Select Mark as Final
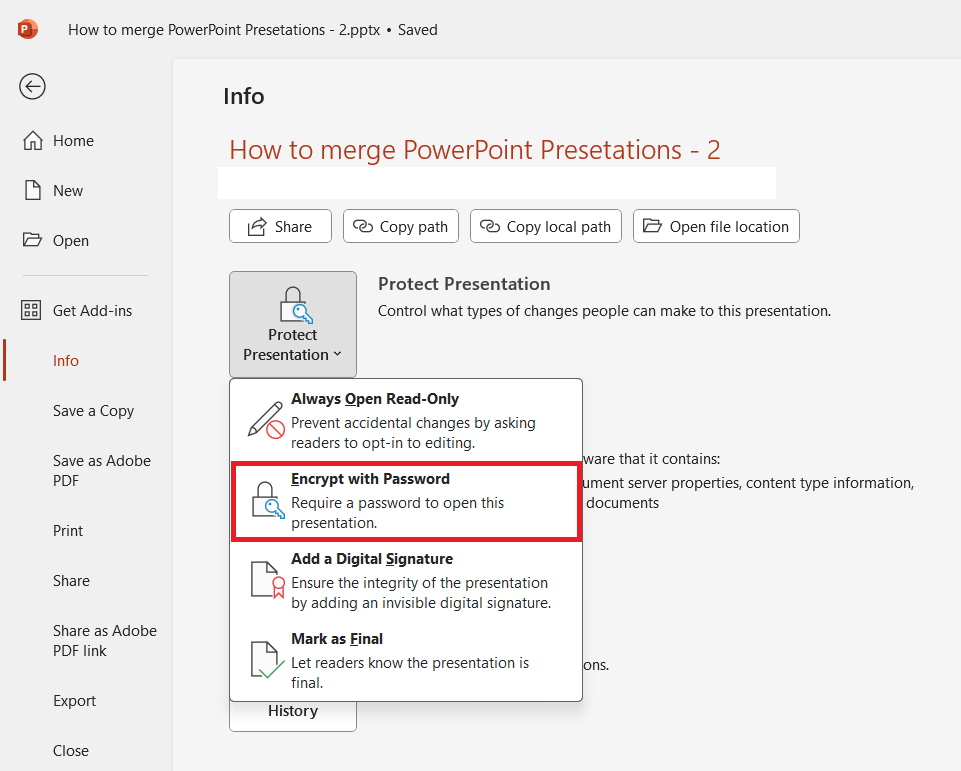 click(x=406, y=660)
